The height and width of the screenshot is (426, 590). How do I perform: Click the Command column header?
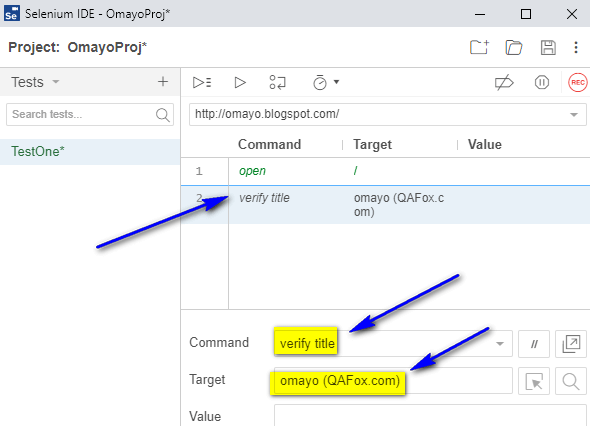[x=269, y=145]
